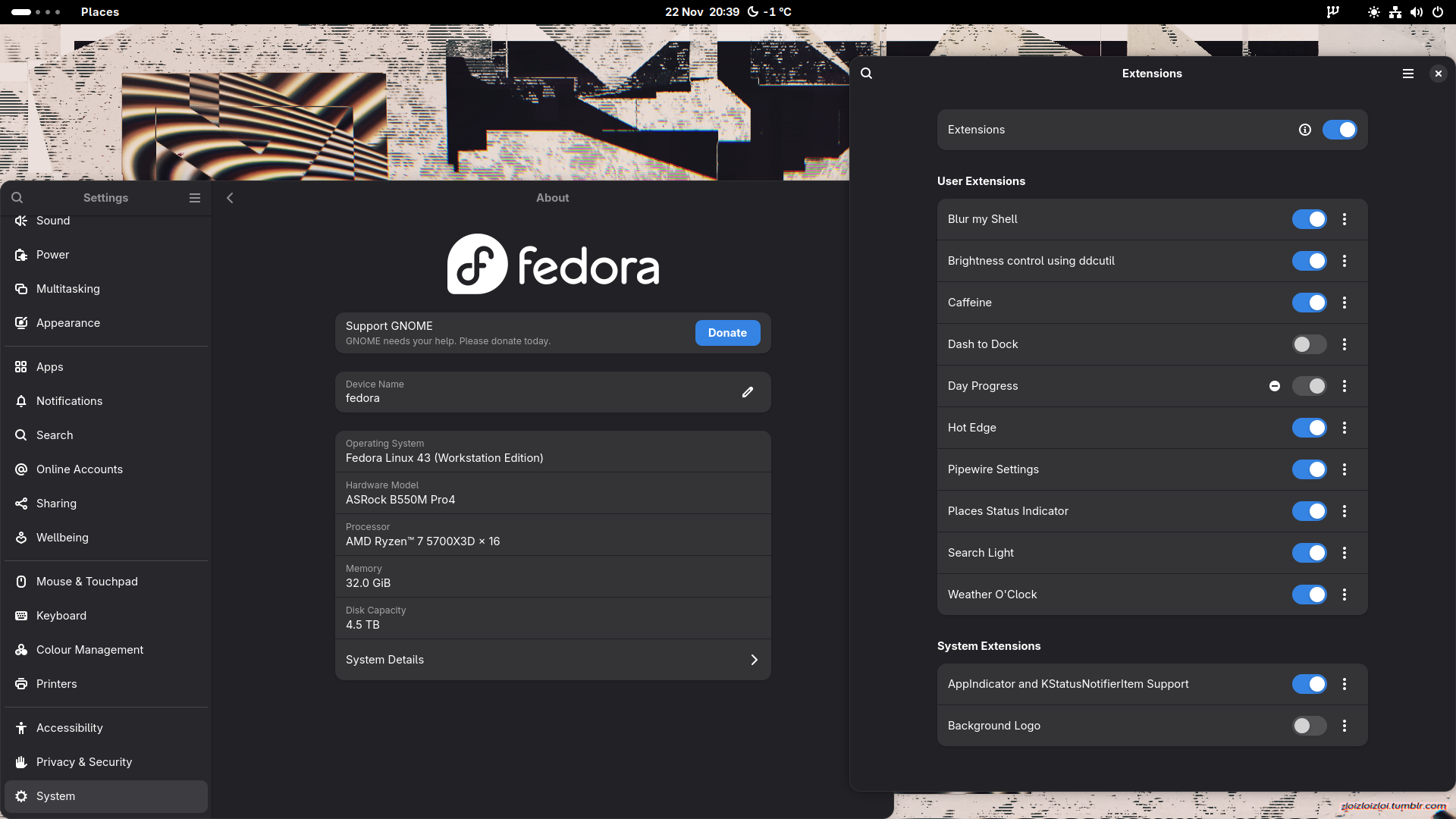
Task: Select Privacy & Security in the sidebar
Action: pyautogui.click(x=84, y=762)
